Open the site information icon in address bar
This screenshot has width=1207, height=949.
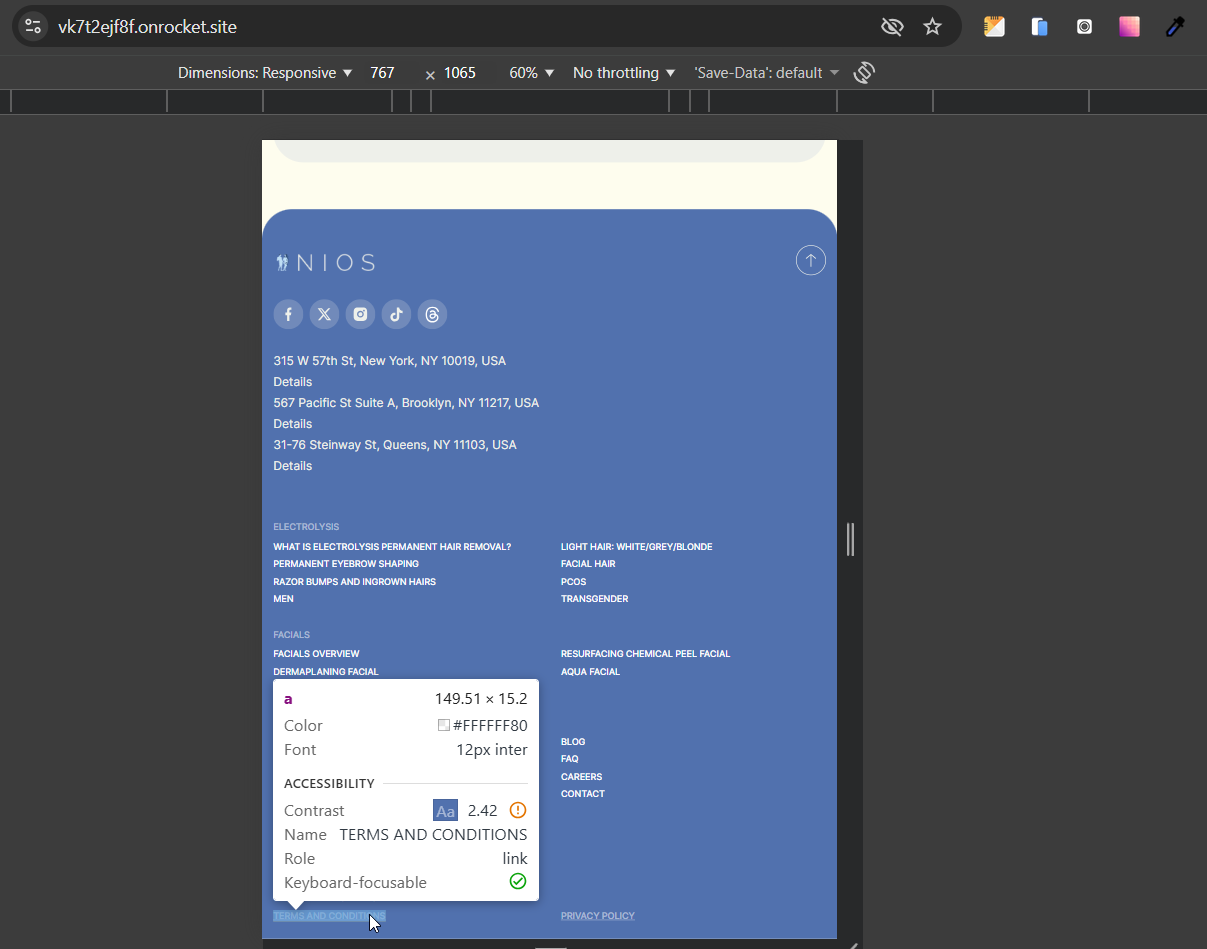(x=33, y=26)
